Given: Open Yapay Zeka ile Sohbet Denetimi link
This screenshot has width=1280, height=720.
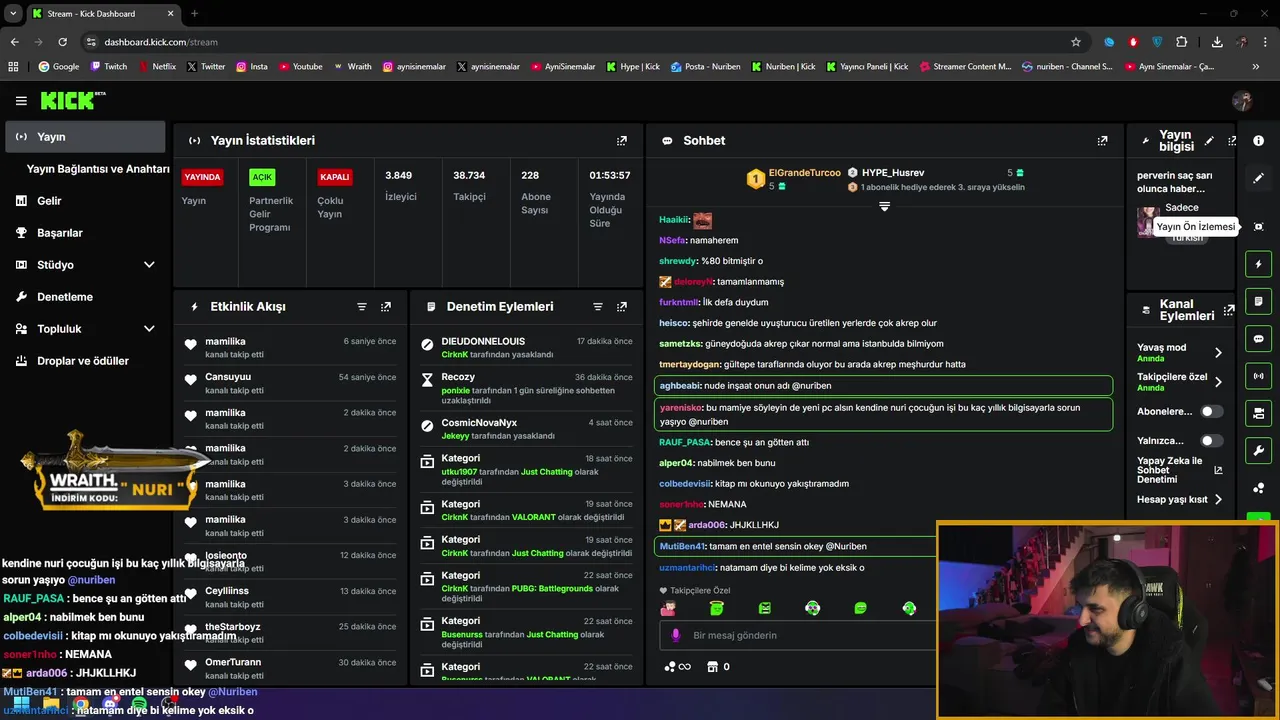Looking at the screenshot, I should coord(1179,471).
